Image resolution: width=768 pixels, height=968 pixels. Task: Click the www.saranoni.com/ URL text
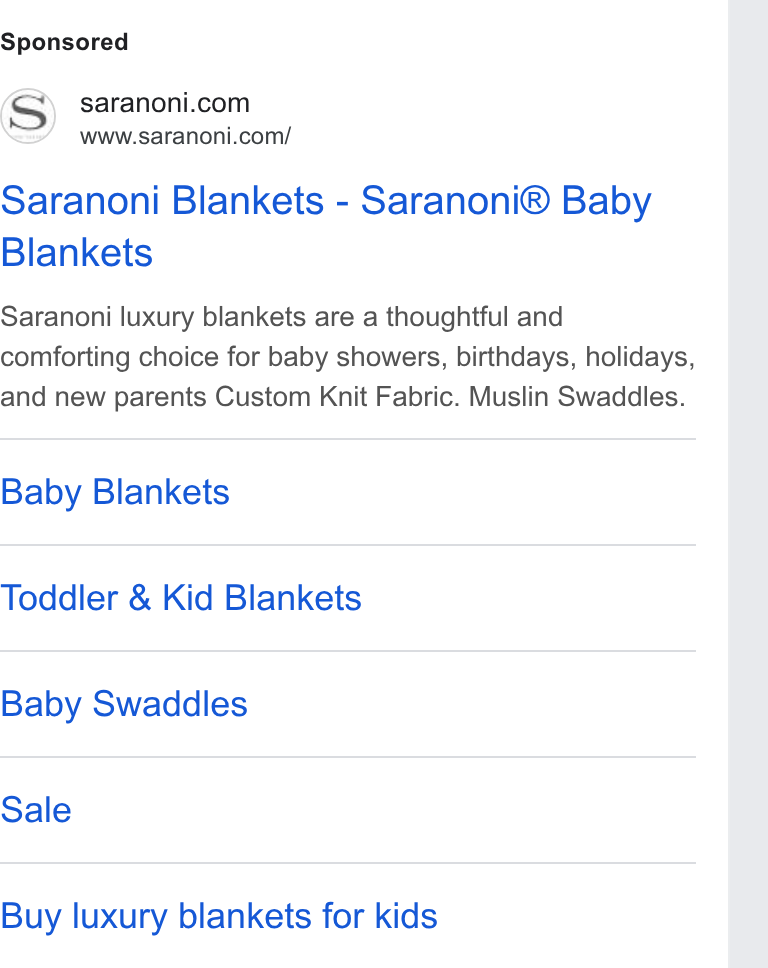[x=185, y=136]
